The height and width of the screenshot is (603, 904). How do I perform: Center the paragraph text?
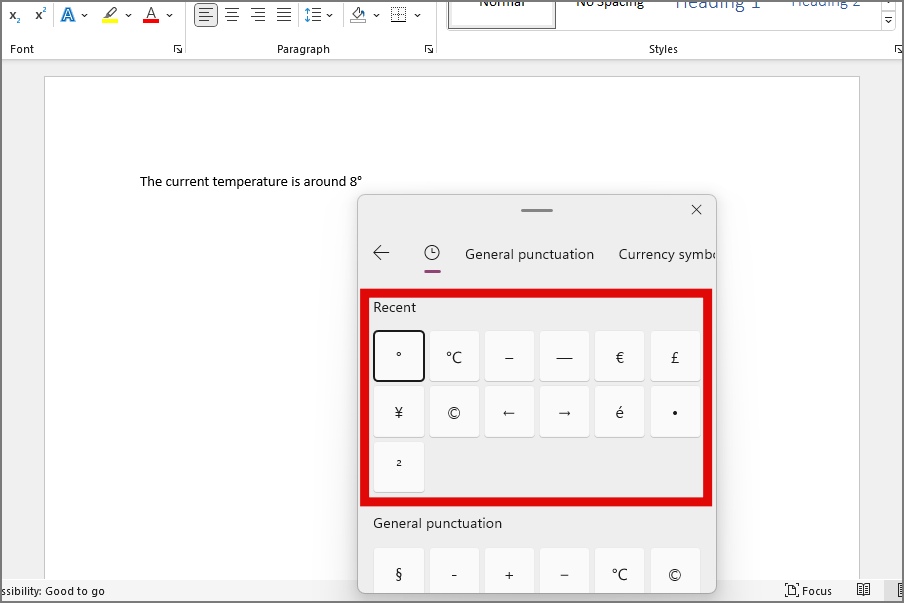pos(232,15)
